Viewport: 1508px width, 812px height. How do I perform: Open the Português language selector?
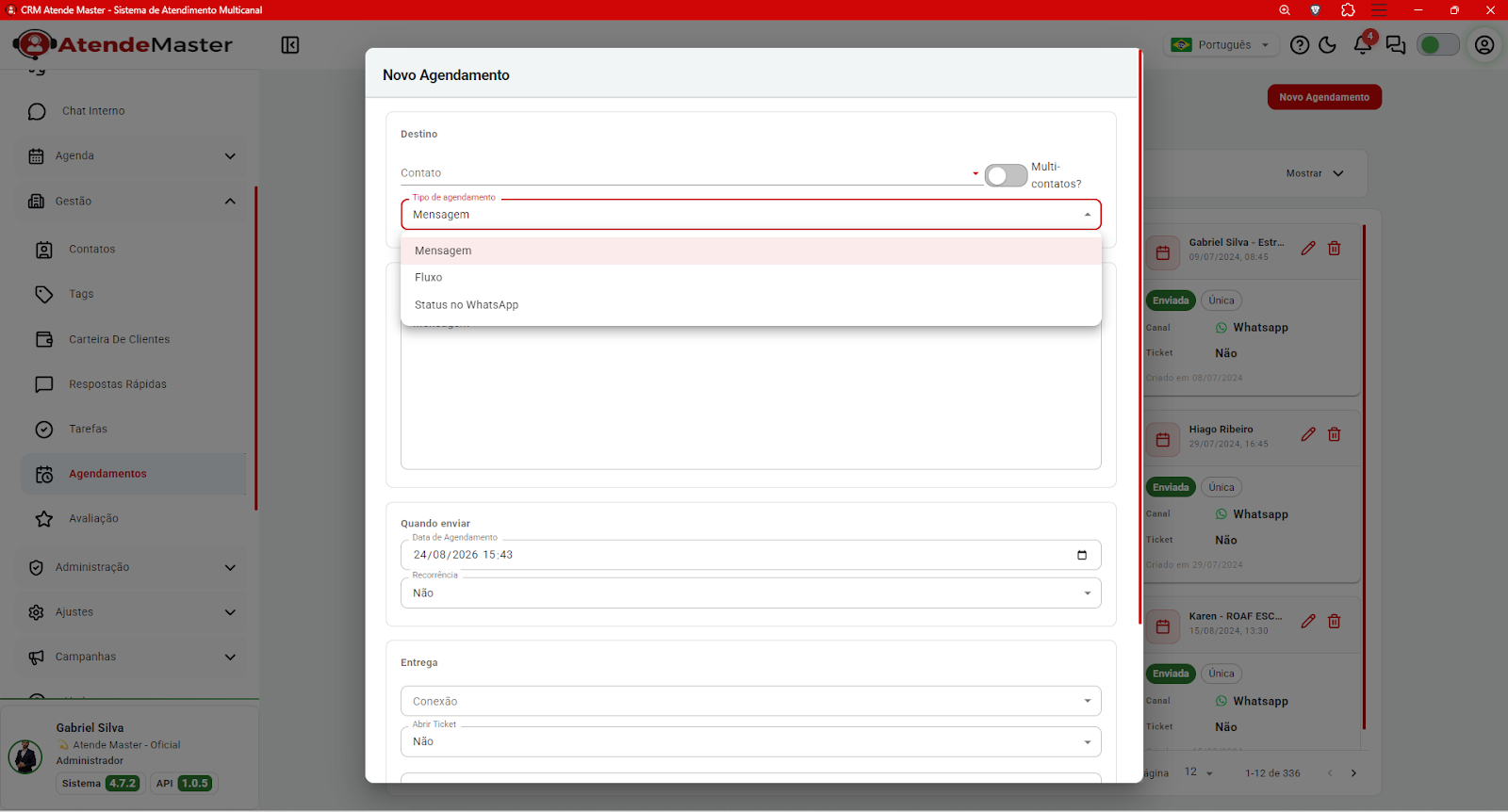click(1221, 45)
